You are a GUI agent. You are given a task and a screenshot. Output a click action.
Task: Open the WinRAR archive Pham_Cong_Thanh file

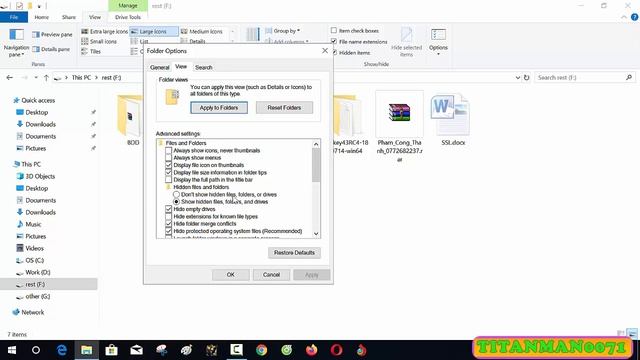(x=399, y=126)
